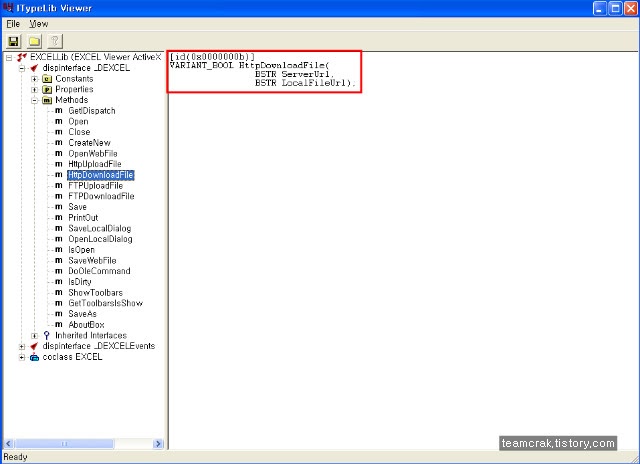Select the coclass EXCEL tree item
This screenshot has width=640, height=464.
tap(72, 357)
